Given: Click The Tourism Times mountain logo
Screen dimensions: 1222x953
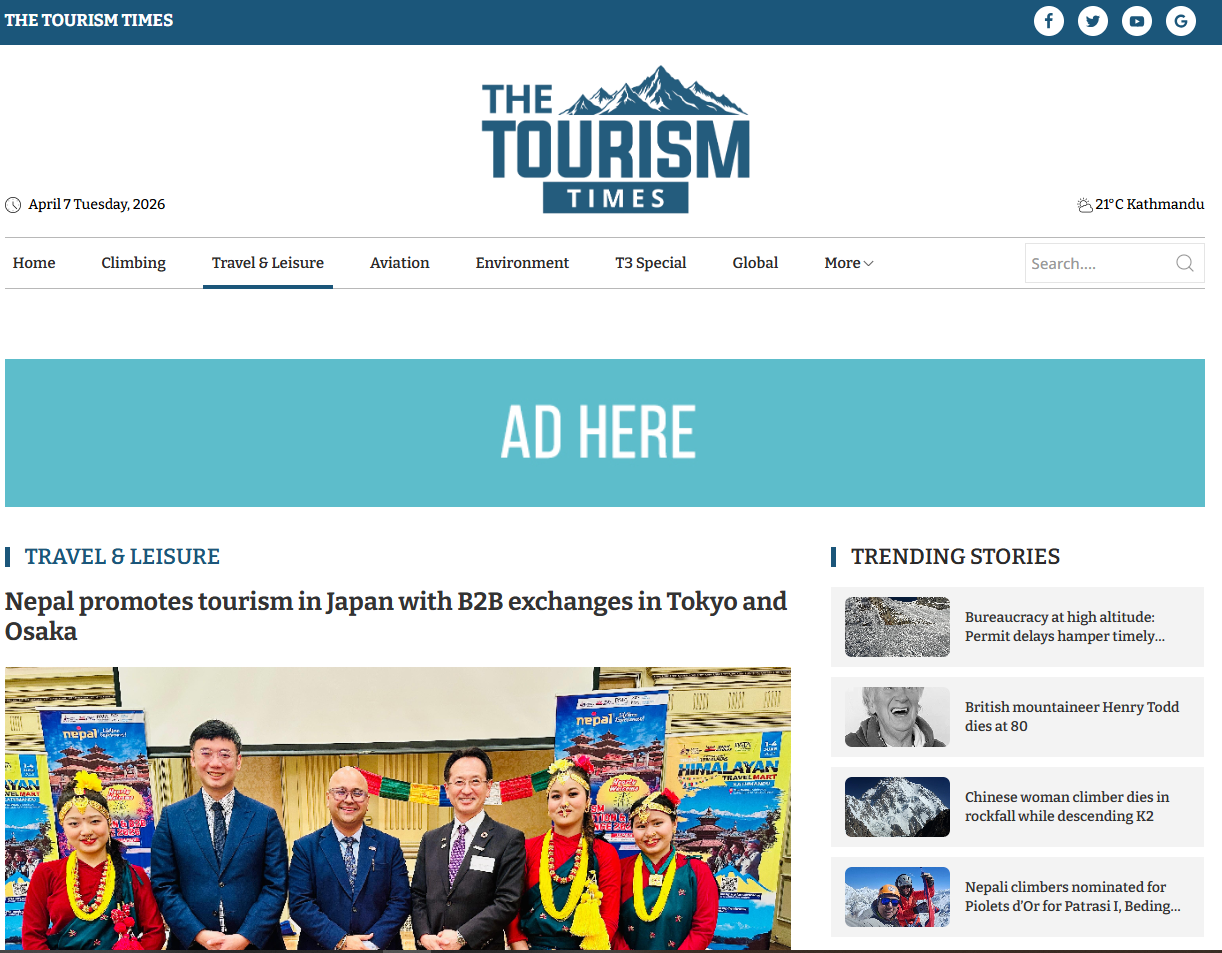Looking at the screenshot, I should point(615,139).
